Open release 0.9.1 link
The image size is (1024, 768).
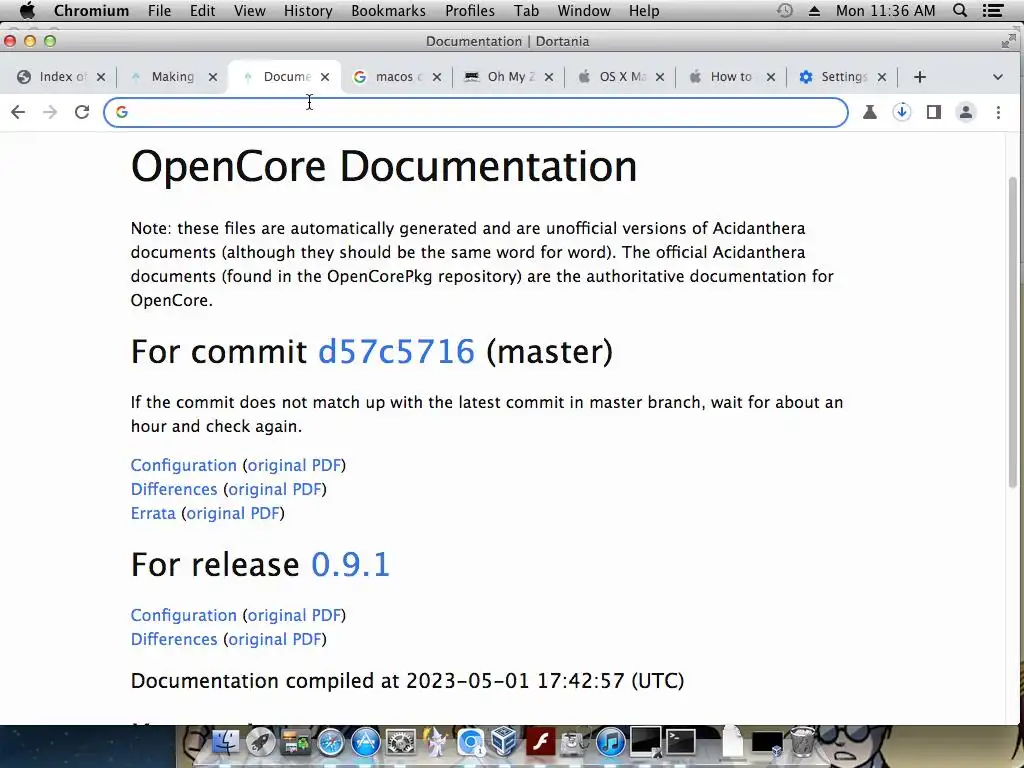pos(351,564)
